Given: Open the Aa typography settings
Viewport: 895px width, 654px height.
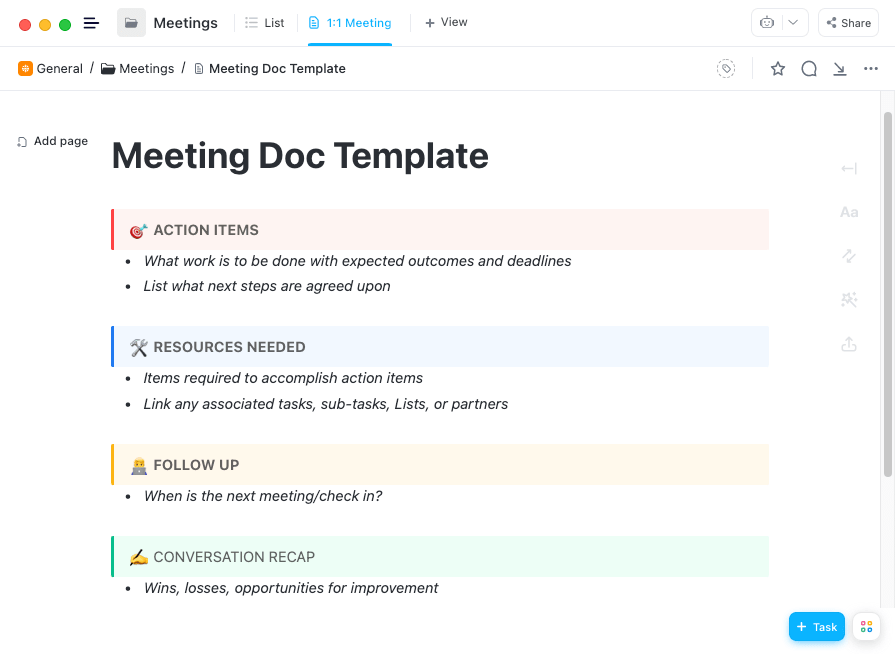Looking at the screenshot, I should tap(849, 212).
